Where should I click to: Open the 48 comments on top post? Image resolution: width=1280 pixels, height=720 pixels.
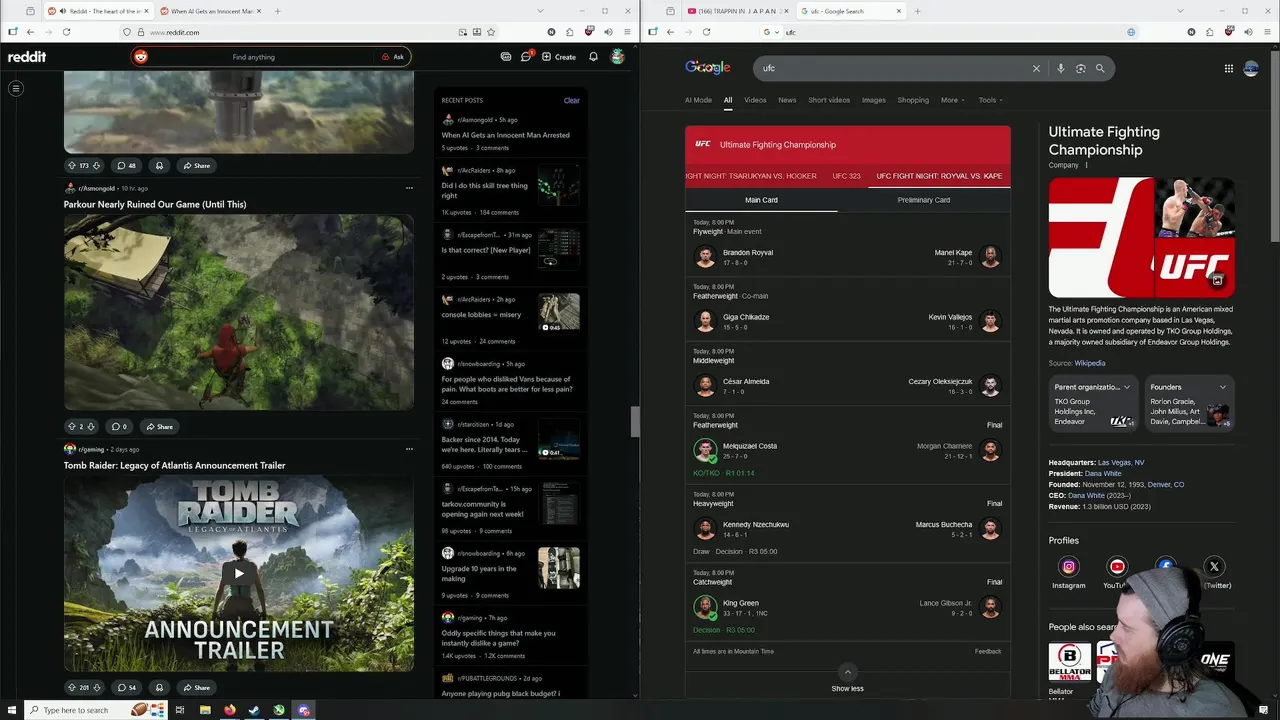pos(126,166)
